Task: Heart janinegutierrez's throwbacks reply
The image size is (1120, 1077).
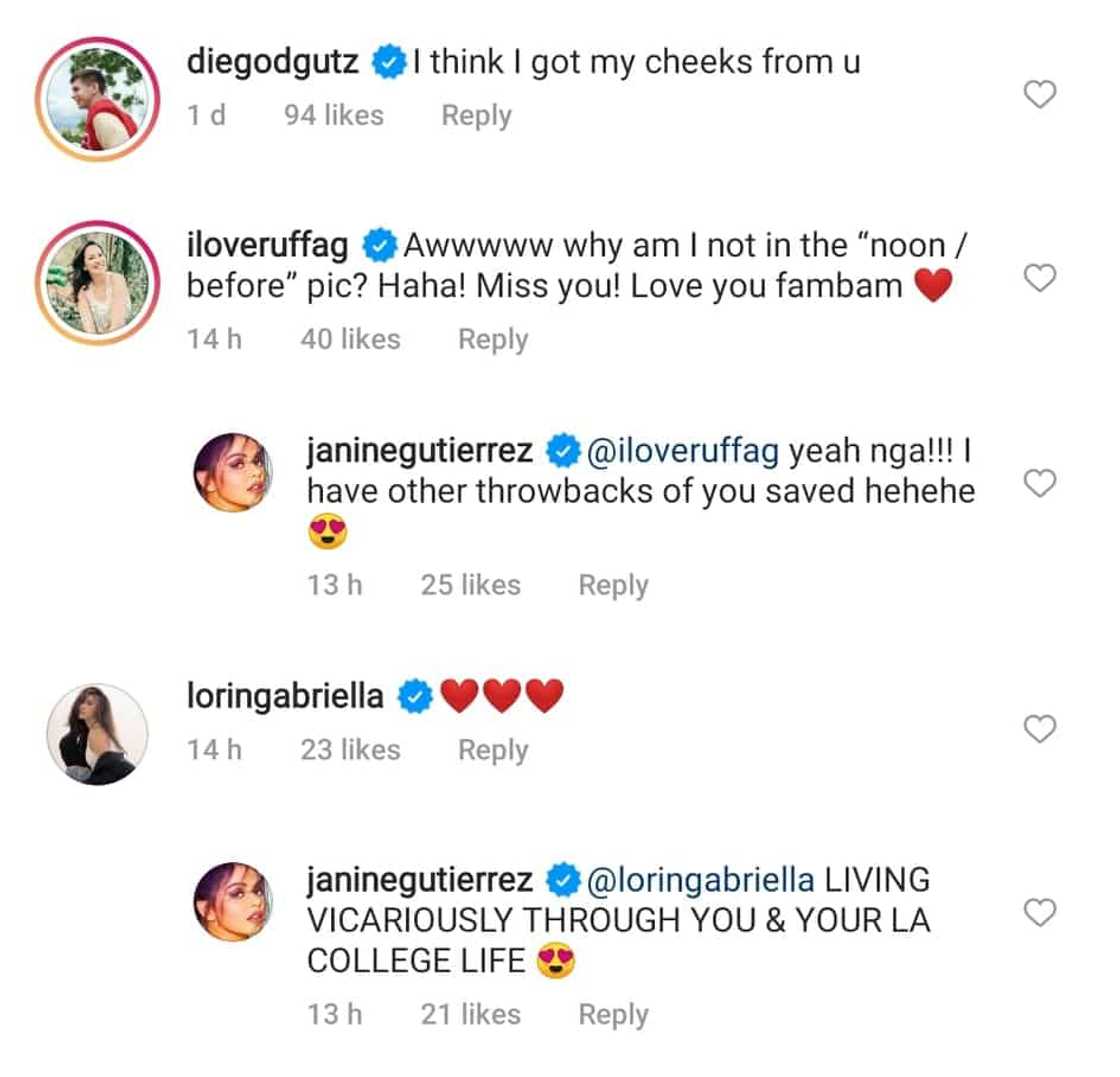Action: pyautogui.click(x=1041, y=484)
